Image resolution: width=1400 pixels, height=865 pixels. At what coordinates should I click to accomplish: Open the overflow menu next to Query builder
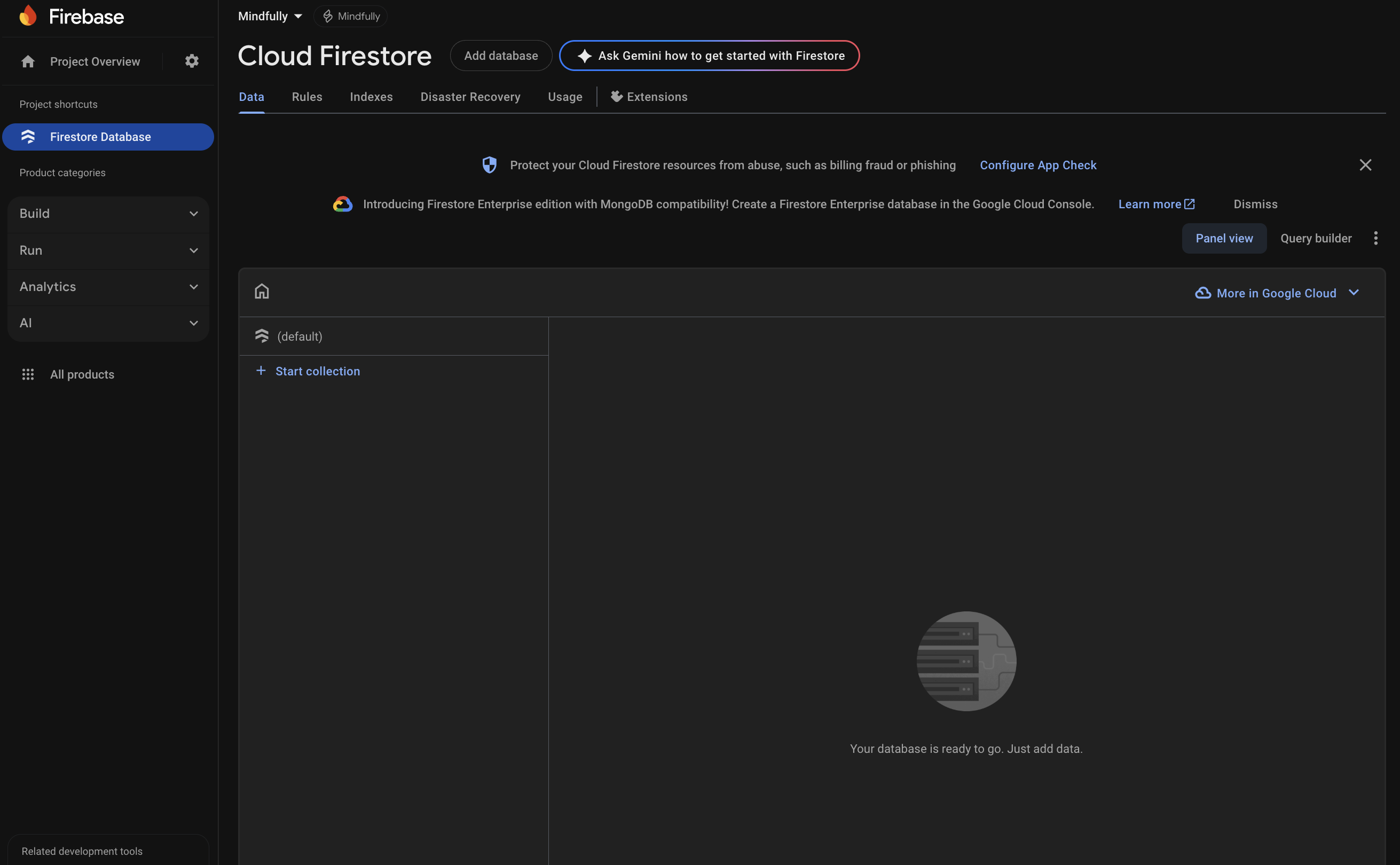pyautogui.click(x=1375, y=238)
